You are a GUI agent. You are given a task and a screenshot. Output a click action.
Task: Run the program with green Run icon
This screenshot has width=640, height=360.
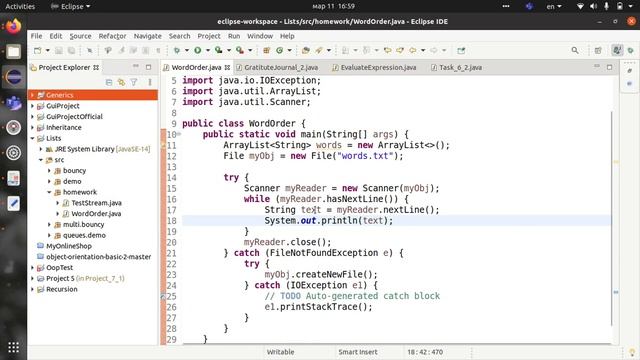point(198,50)
